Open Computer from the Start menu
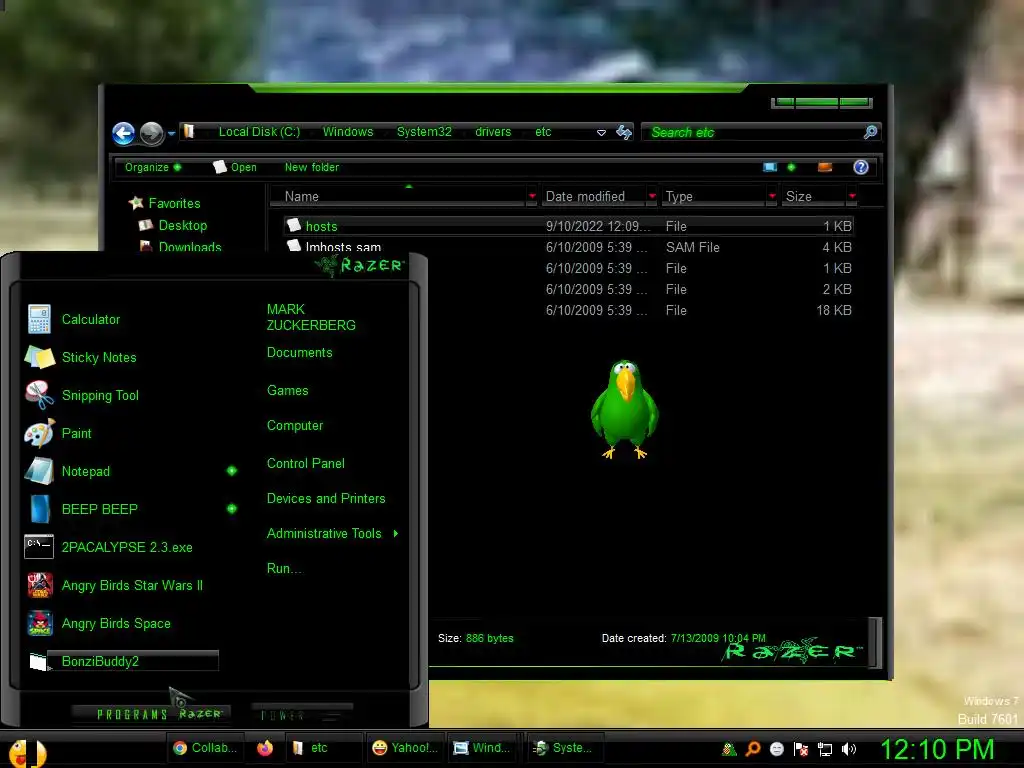The width and height of the screenshot is (1024, 768). pos(295,425)
